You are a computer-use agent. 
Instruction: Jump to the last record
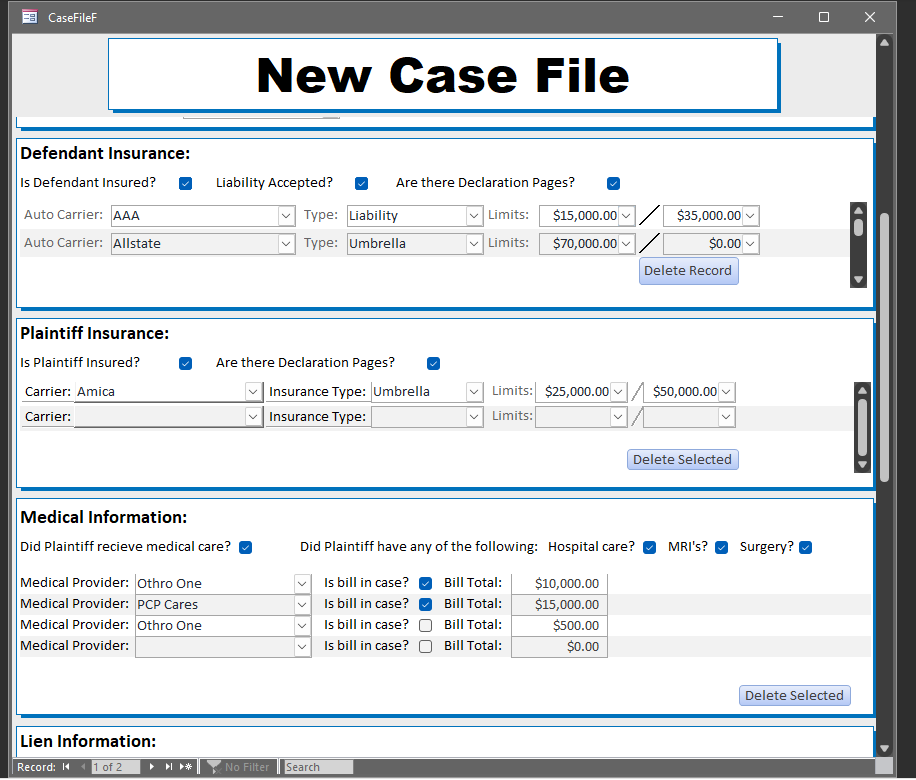click(x=166, y=766)
